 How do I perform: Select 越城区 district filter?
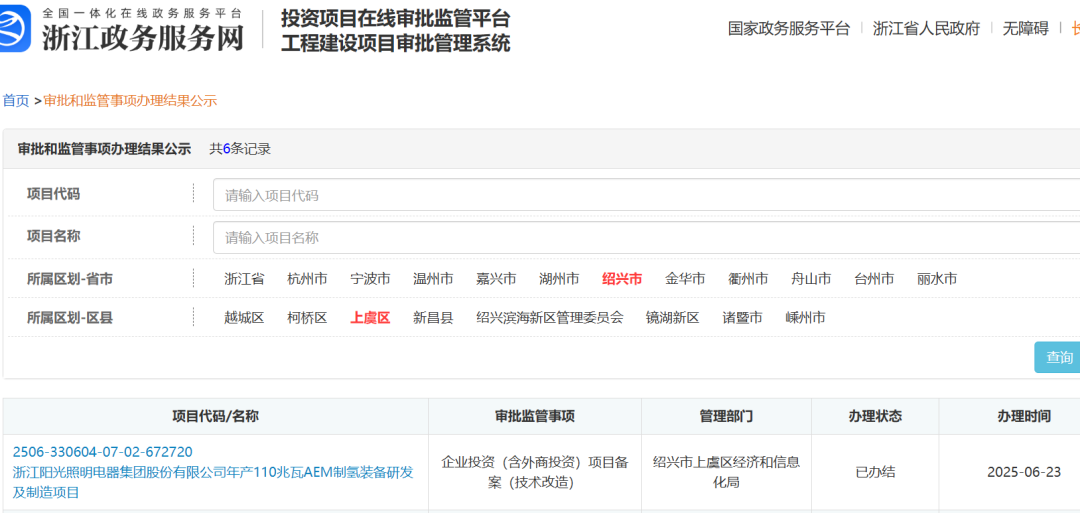pyautogui.click(x=244, y=318)
